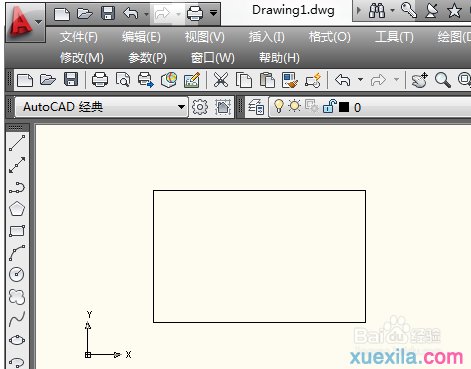Viewport: 471px width, 369px height.
Task: Open the 修改(M) menu
Action: coord(82,58)
